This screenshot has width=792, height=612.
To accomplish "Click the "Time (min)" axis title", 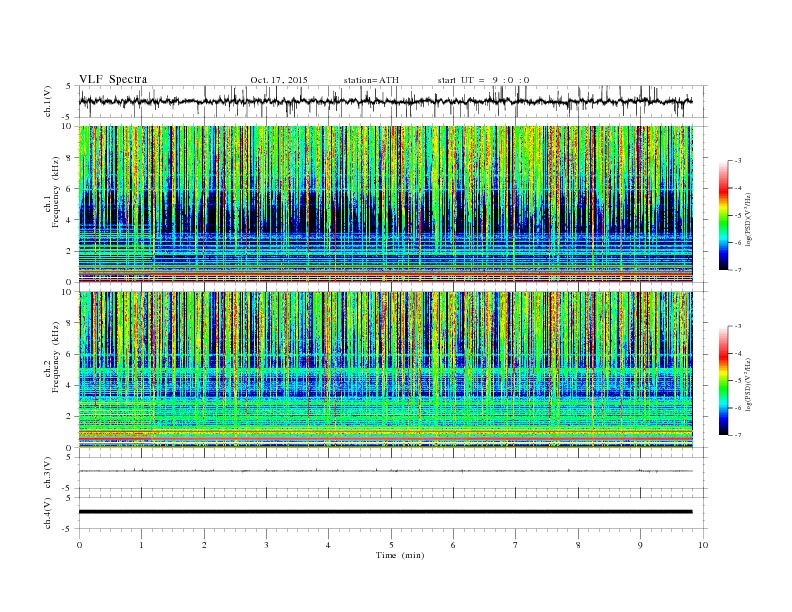I will 400,555.
